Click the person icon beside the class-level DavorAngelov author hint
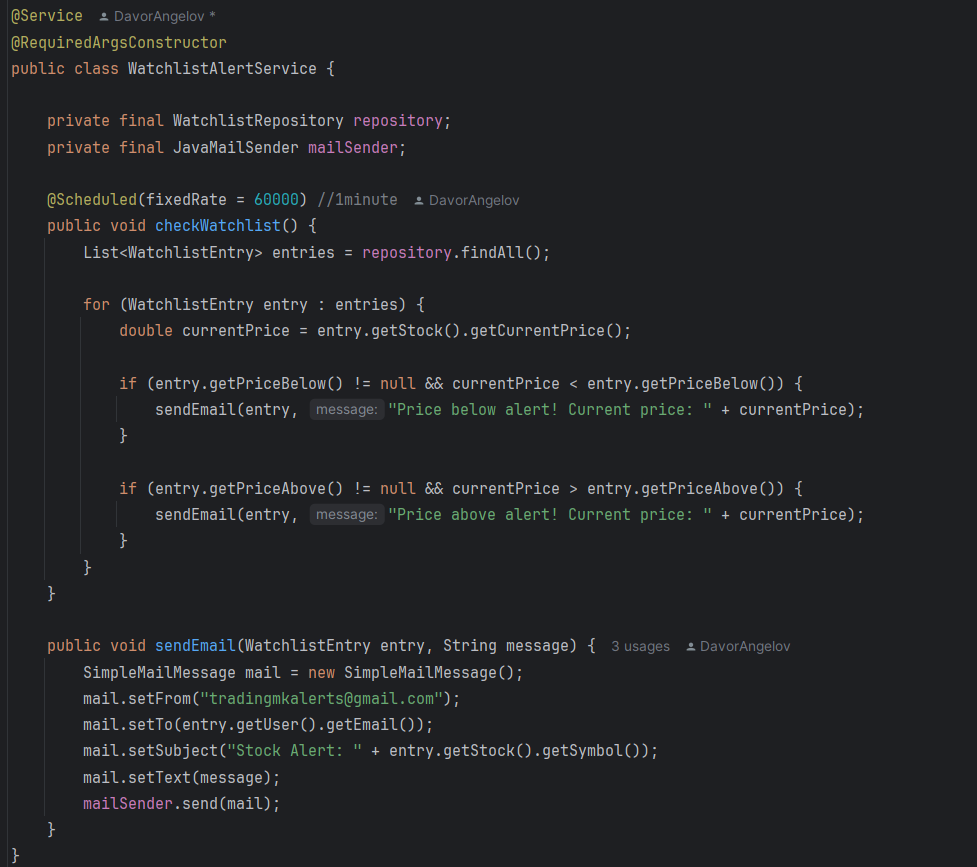Screen dimensions: 977x867 104,17
